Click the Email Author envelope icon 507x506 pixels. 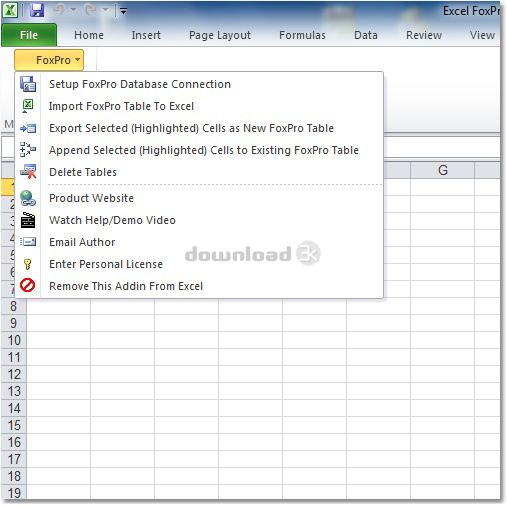tap(28, 241)
